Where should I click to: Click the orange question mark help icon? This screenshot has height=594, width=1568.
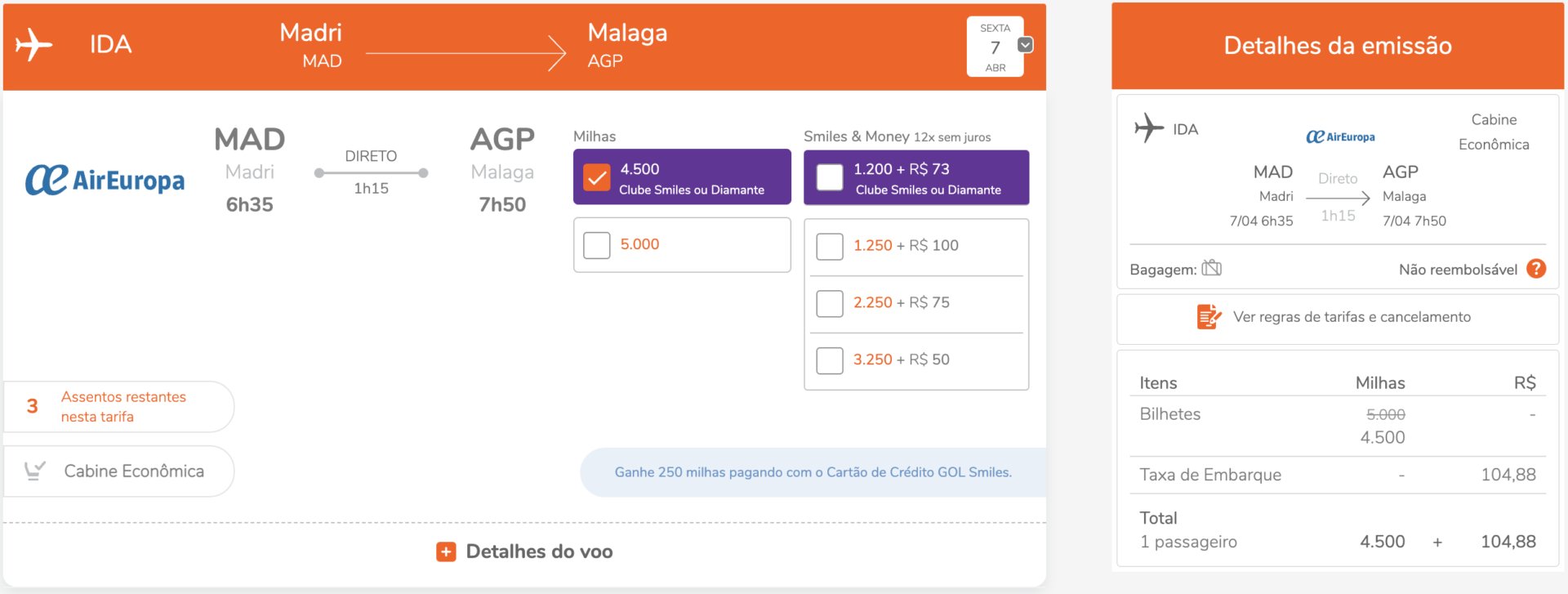point(1536,269)
